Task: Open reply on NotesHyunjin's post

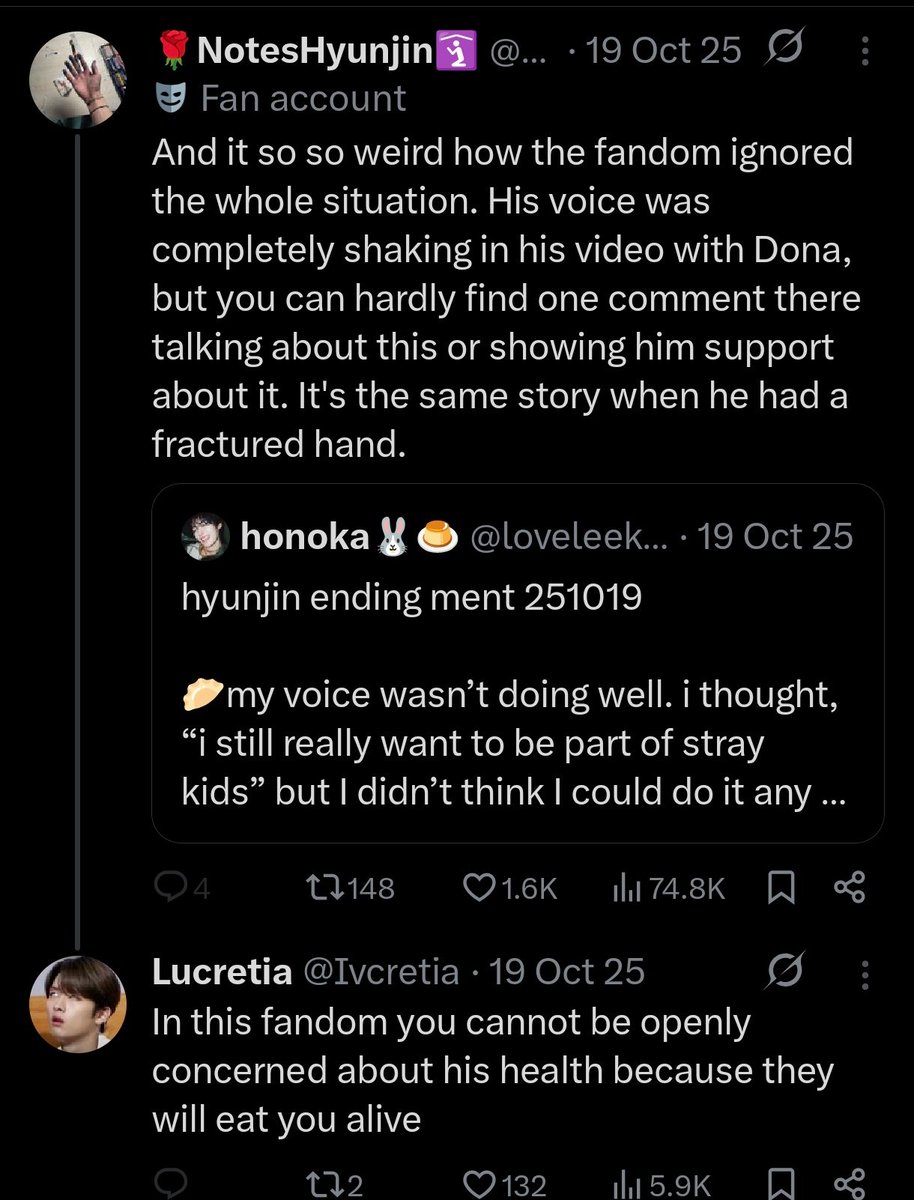Action: click(x=182, y=888)
